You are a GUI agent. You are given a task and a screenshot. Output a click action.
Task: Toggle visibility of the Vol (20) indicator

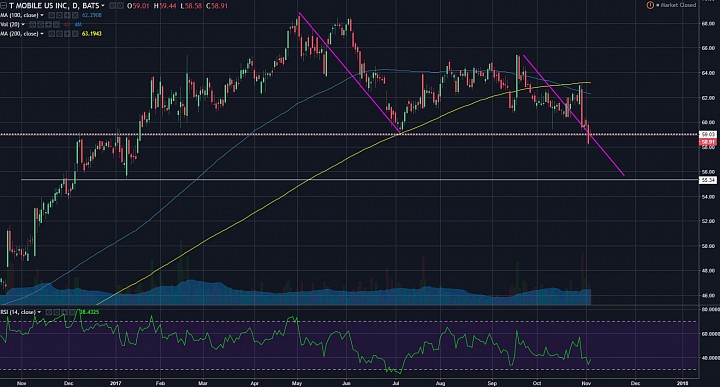click(x=32, y=24)
